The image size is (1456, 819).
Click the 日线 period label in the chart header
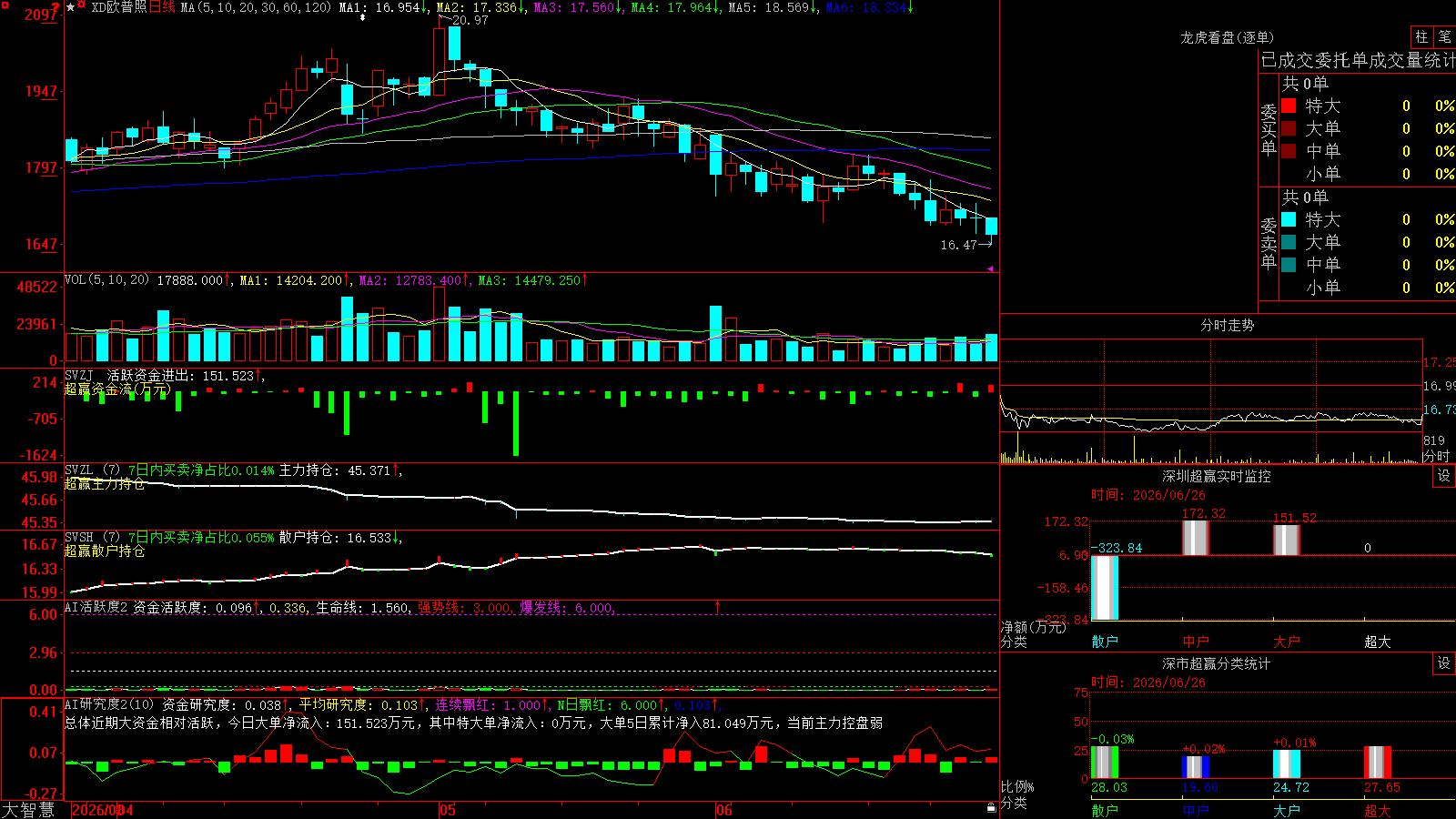(x=163, y=7)
